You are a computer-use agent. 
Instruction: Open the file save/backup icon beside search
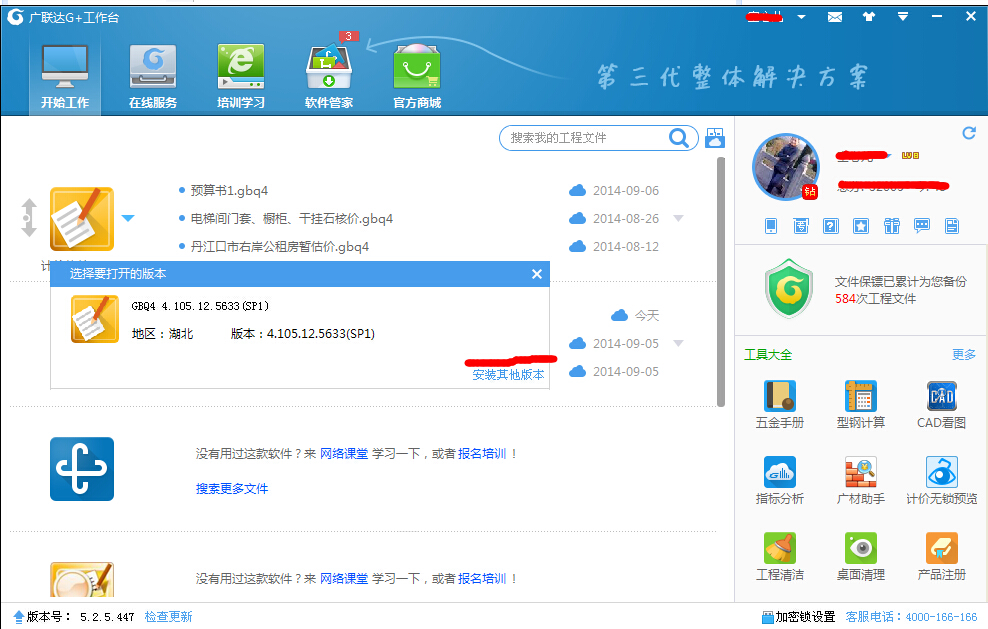(715, 137)
